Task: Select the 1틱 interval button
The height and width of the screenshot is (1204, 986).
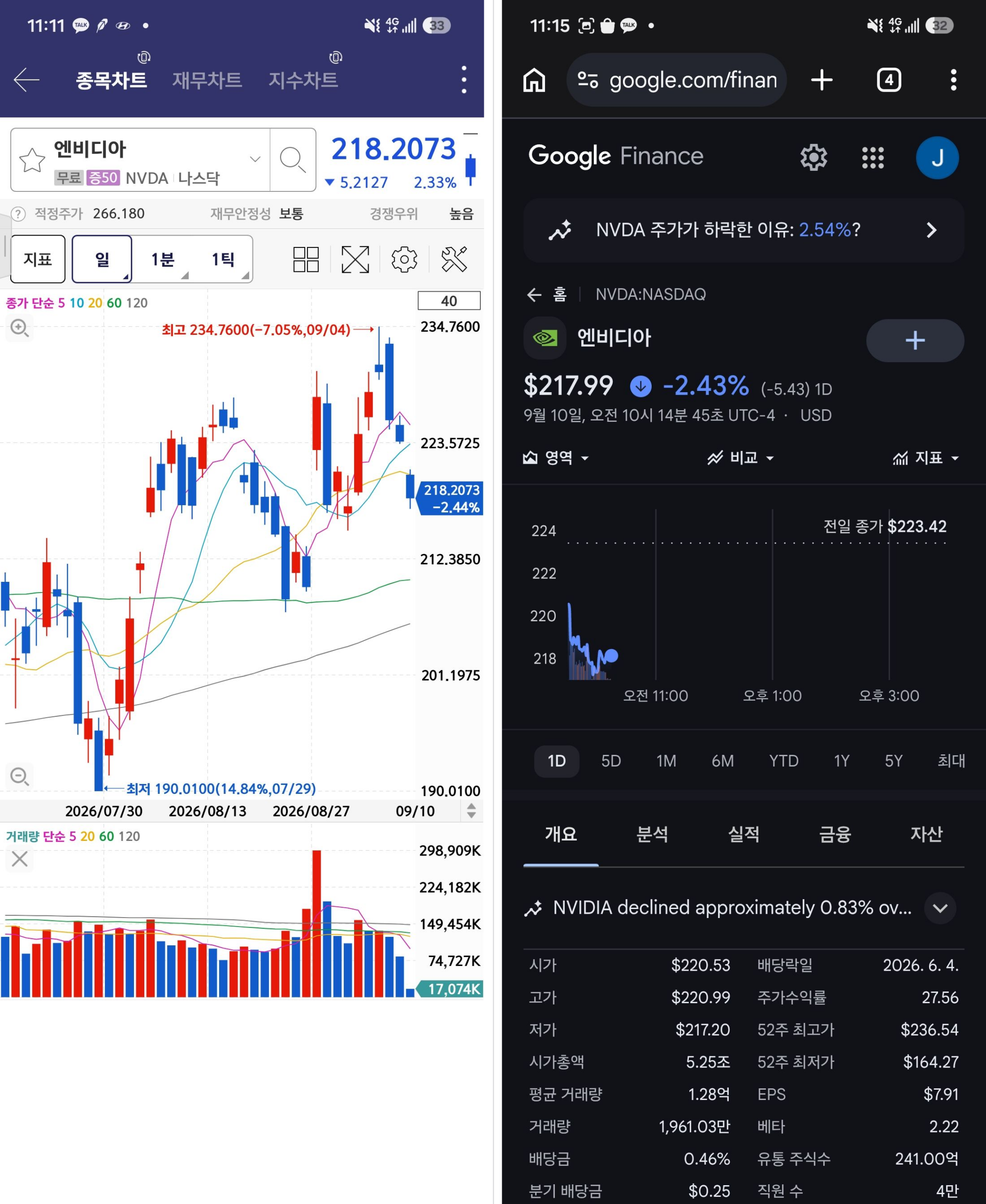Action: point(223,260)
